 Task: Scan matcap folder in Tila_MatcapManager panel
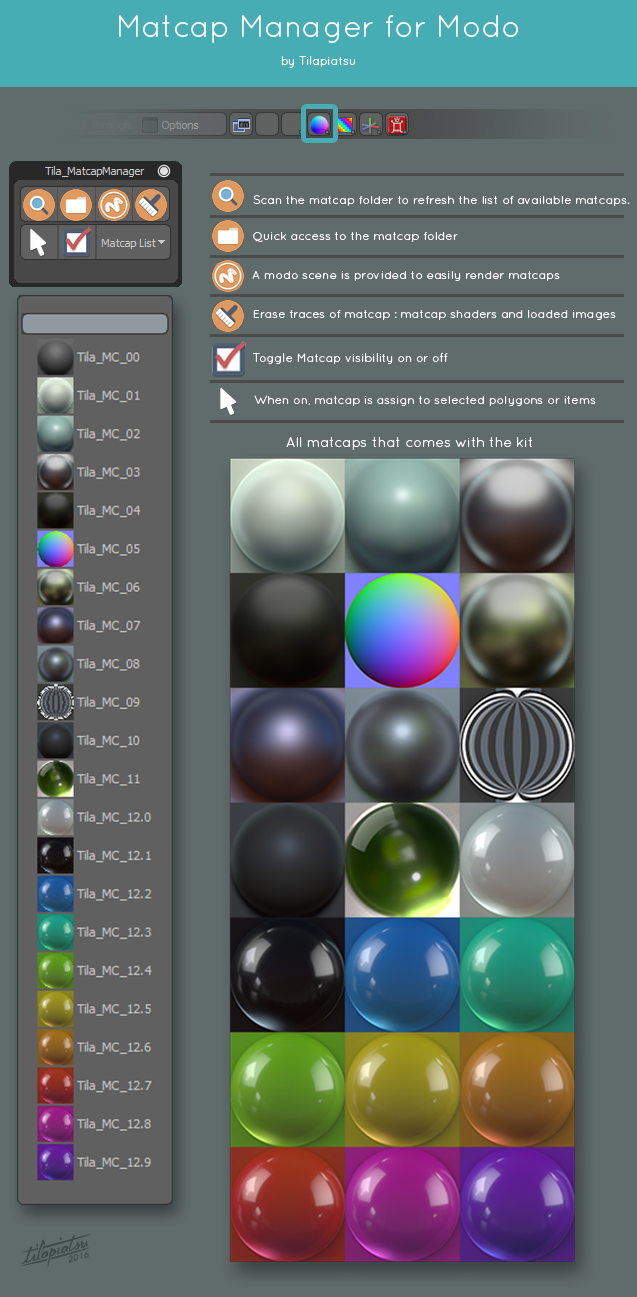point(39,206)
